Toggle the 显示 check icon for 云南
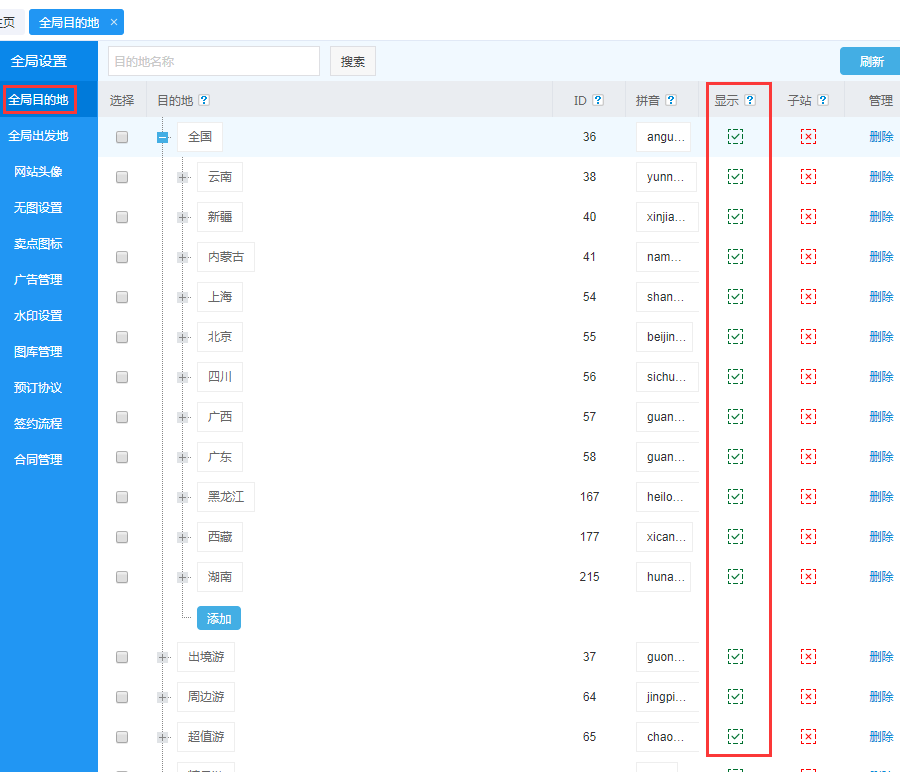The image size is (900, 772). point(736,176)
